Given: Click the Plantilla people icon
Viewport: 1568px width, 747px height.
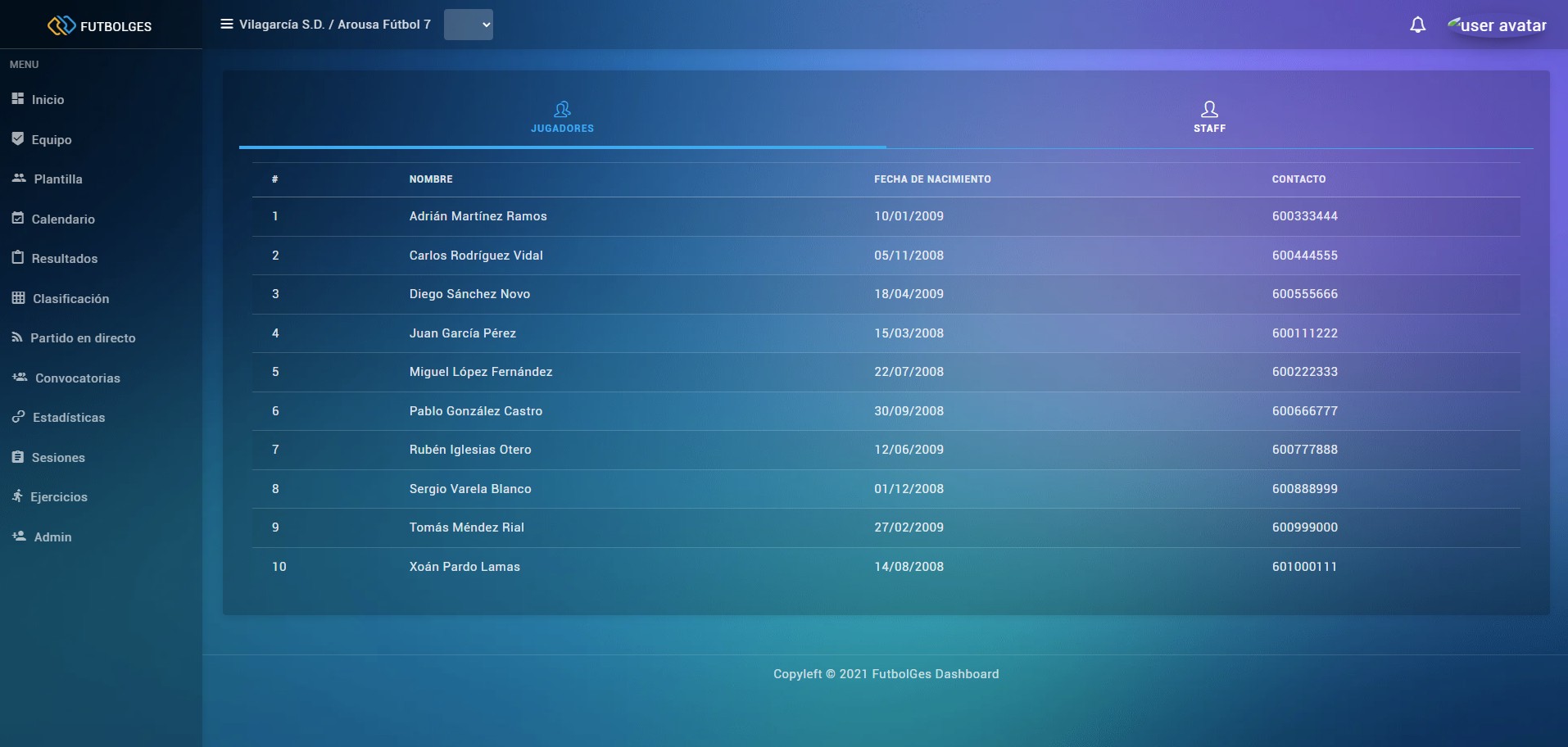Looking at the screenshot, I should point(19,179).
